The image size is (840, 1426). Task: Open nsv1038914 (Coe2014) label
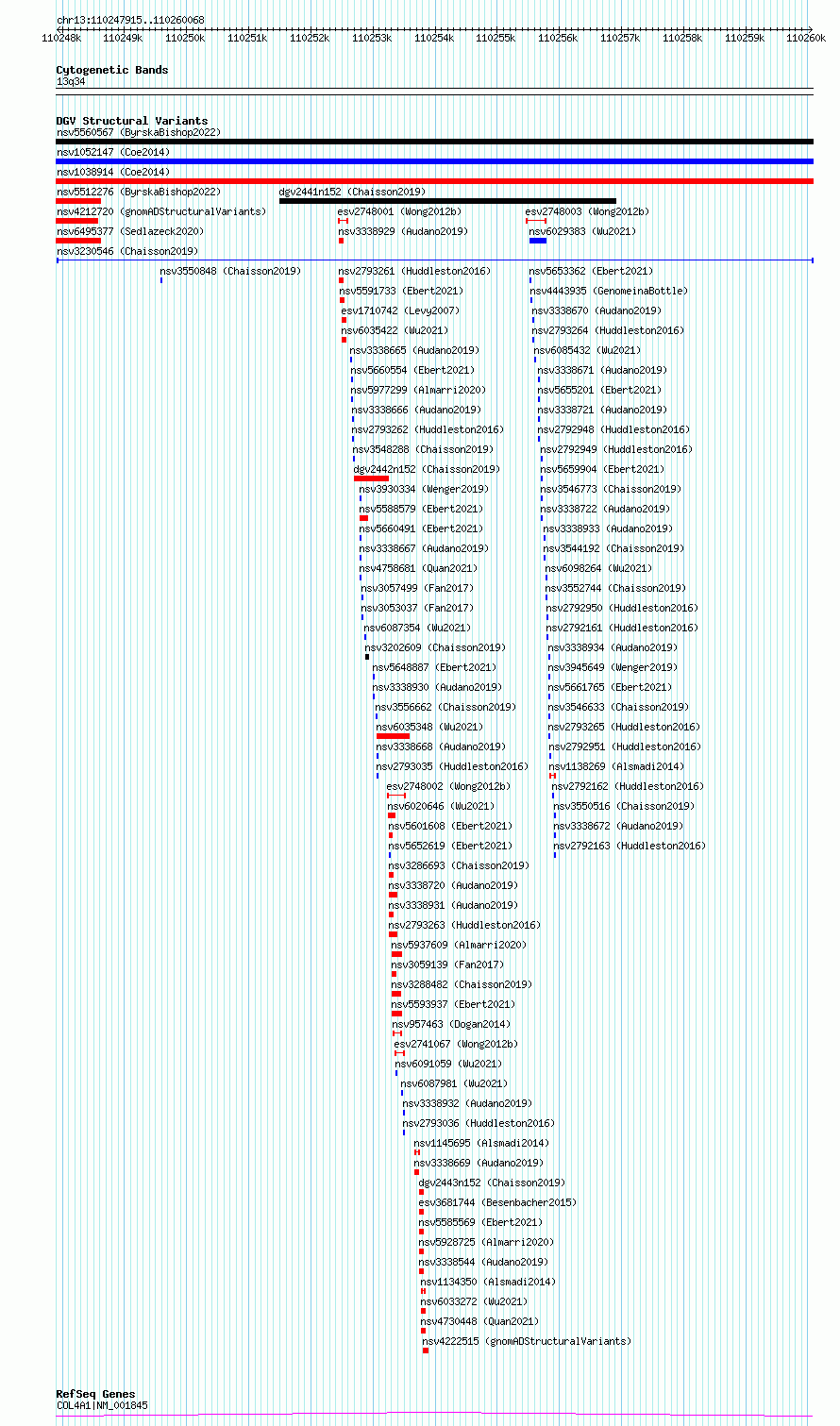coord(113,172)
